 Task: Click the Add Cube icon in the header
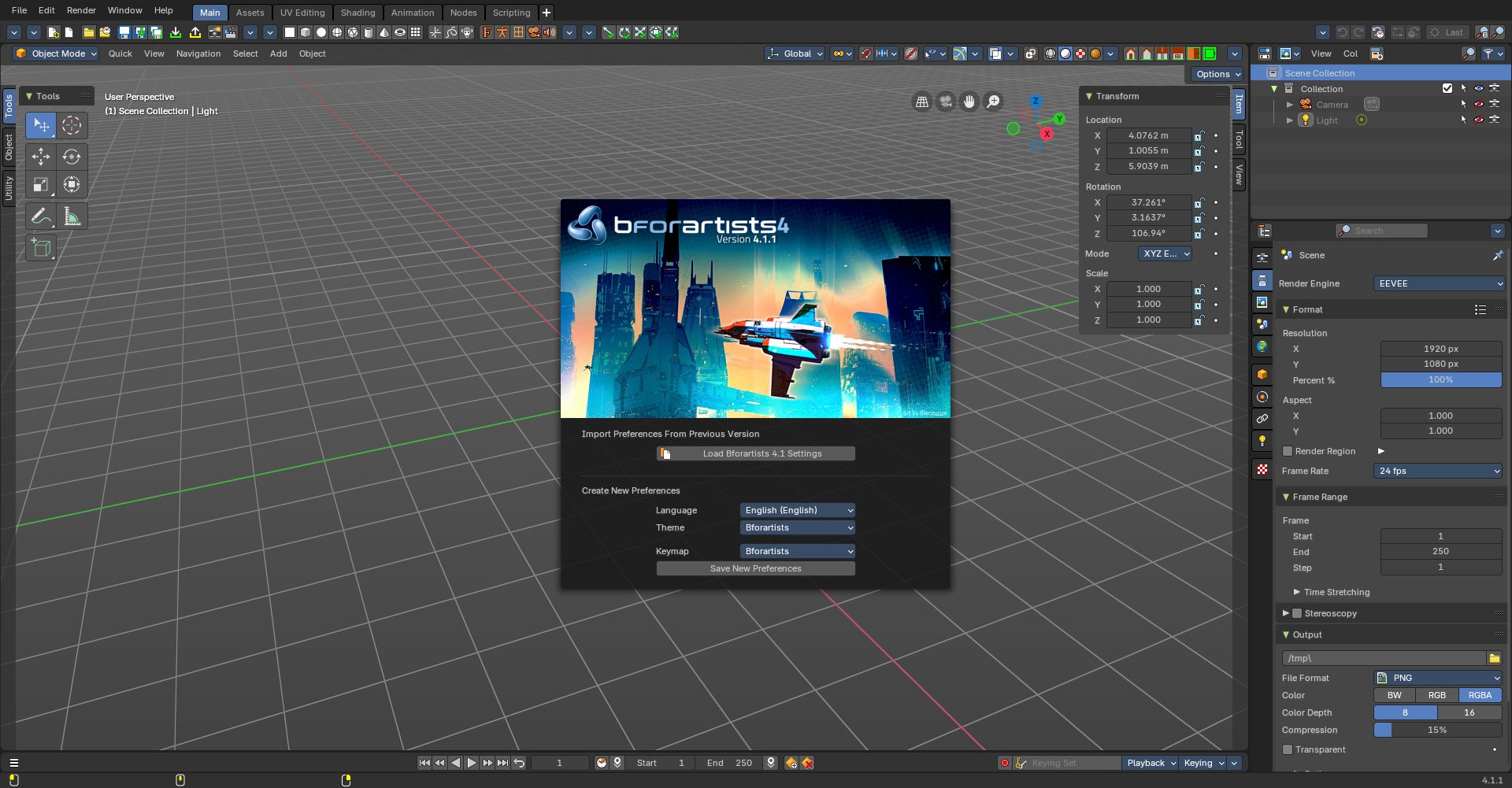coord(305,32)
